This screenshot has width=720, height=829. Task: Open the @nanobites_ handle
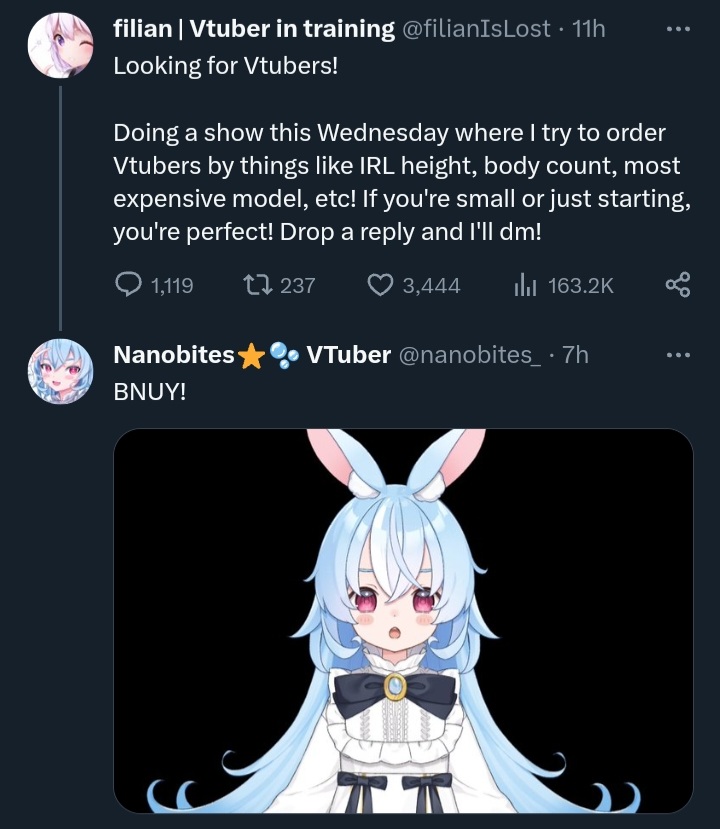tap(469, 355)
